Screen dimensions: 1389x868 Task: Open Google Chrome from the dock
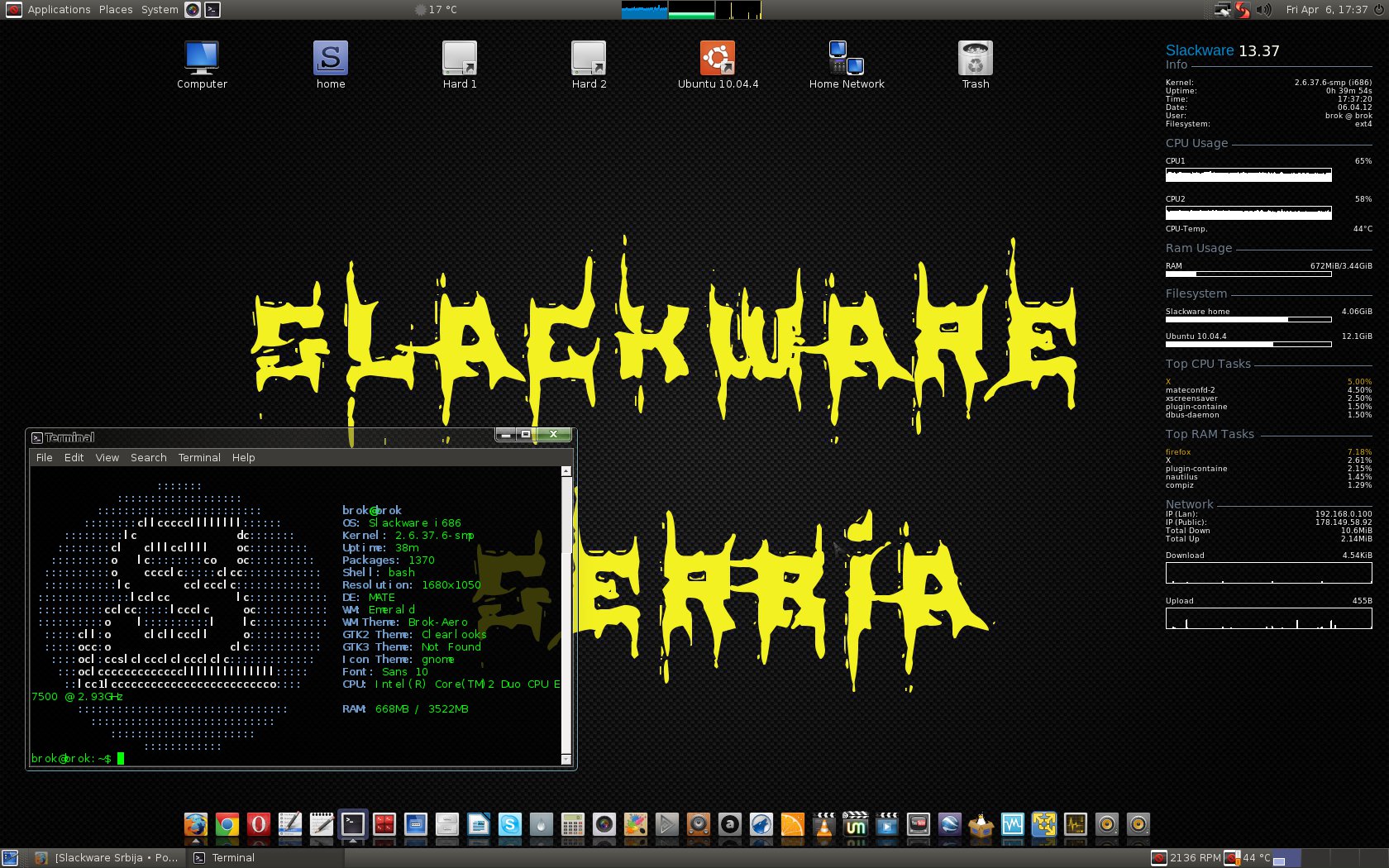tap(227, 824)
